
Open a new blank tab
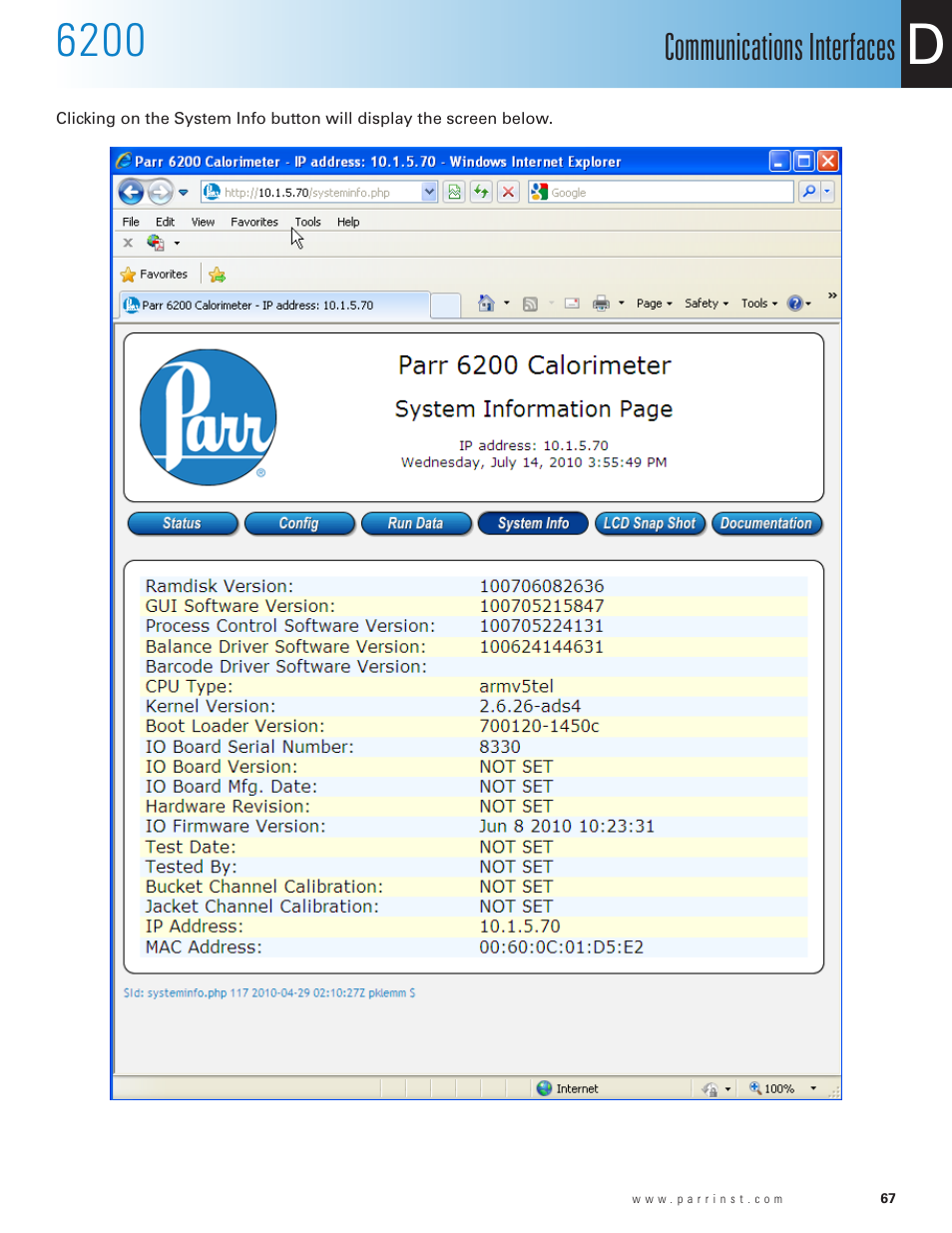pyautogui.click(x=446, y=306)
